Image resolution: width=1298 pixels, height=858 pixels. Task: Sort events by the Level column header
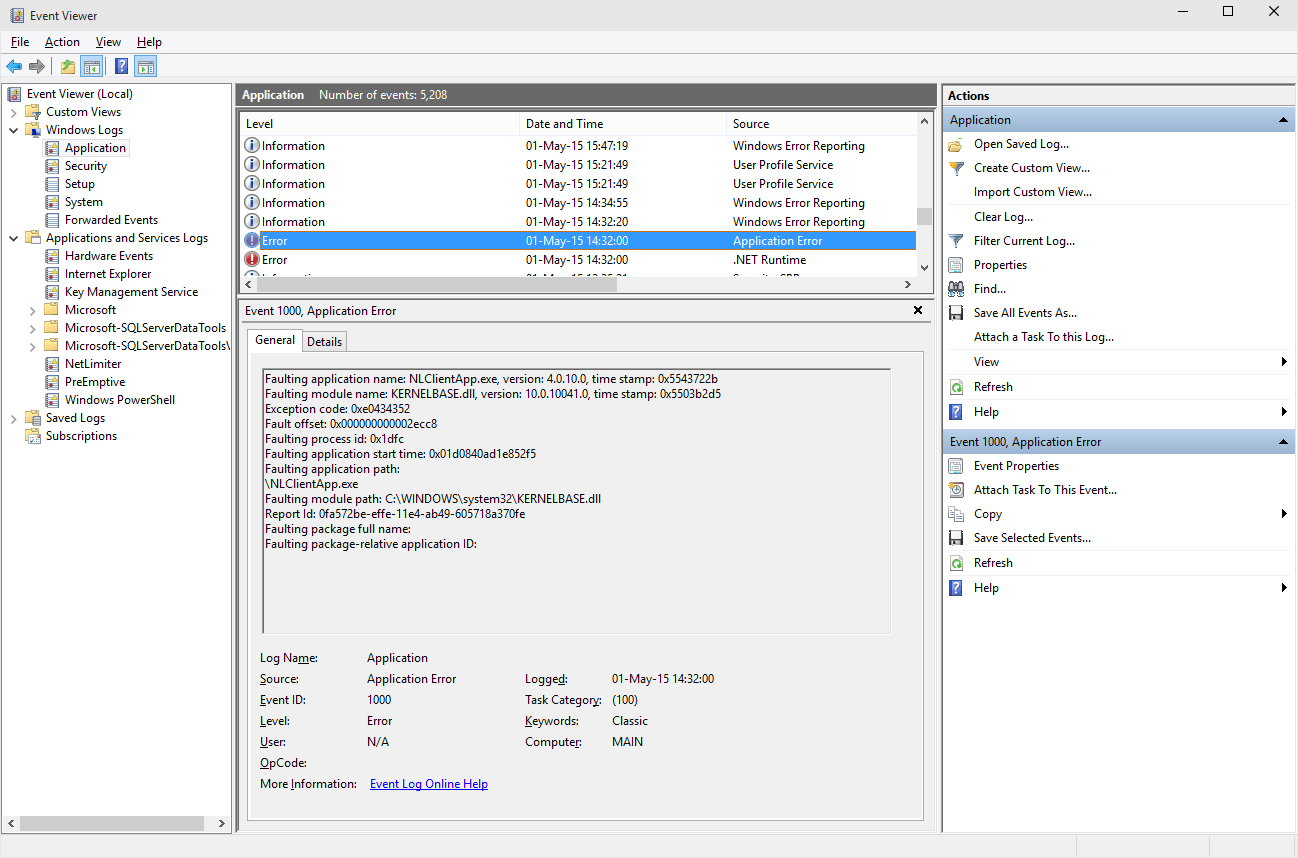381,124
